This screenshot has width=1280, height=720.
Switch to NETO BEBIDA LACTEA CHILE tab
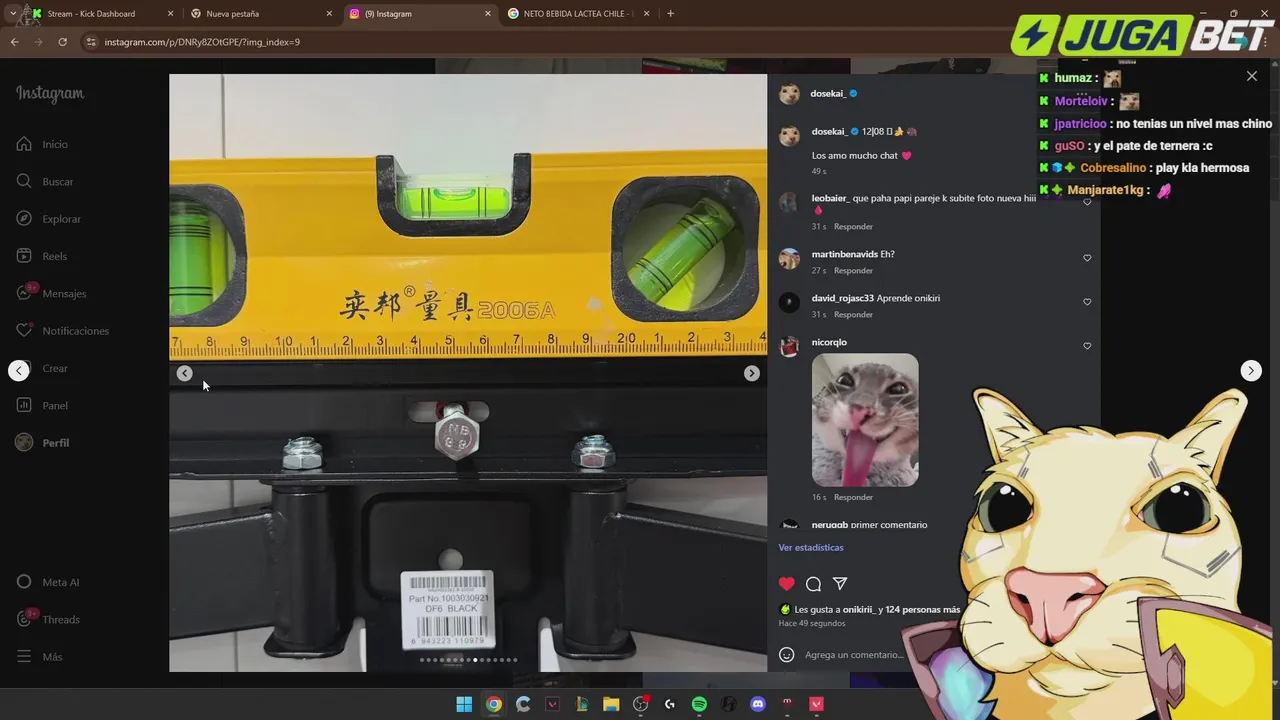tap(577, 14)
